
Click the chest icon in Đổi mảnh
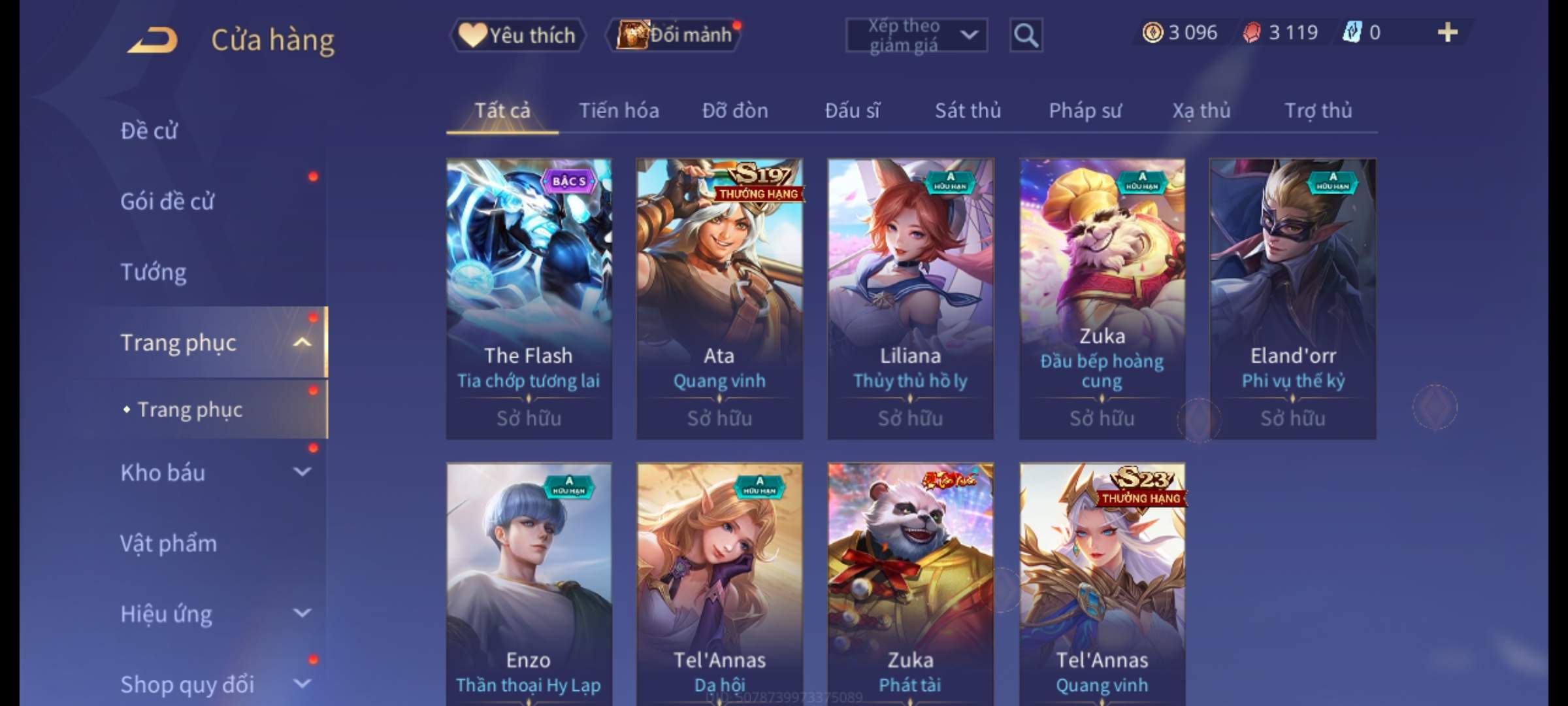tap(632, 35)
